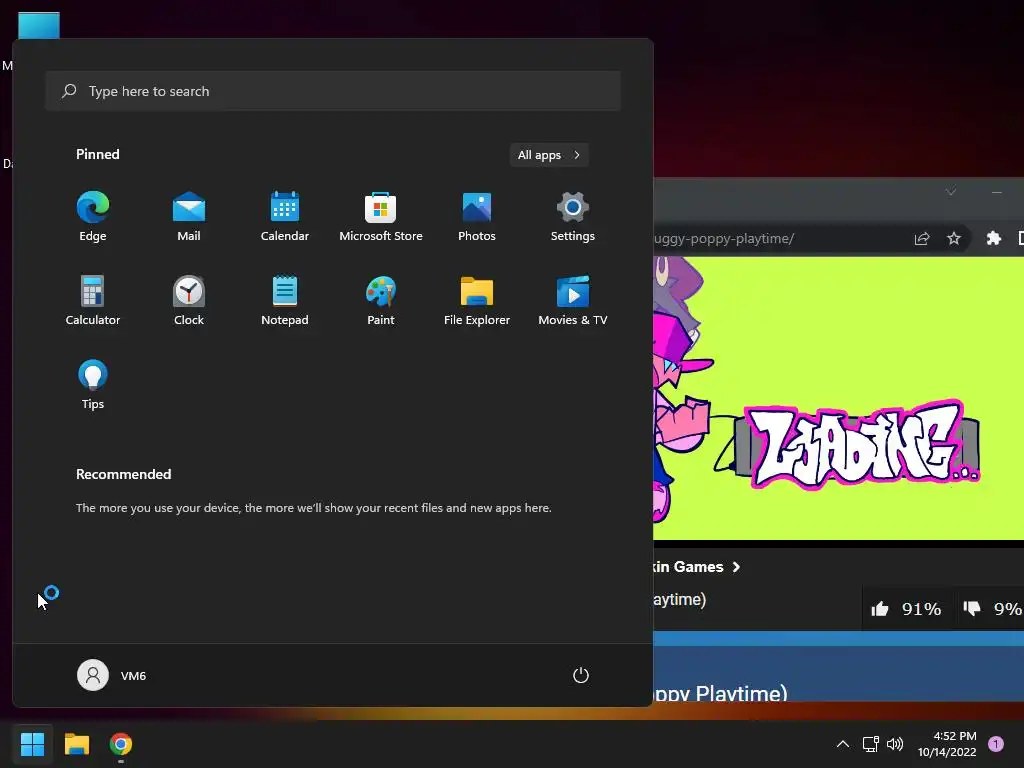This screenshot has height=768, width=1024.
Task: Open the desktop icon above the Start menu
Action: tap(39, 25)
